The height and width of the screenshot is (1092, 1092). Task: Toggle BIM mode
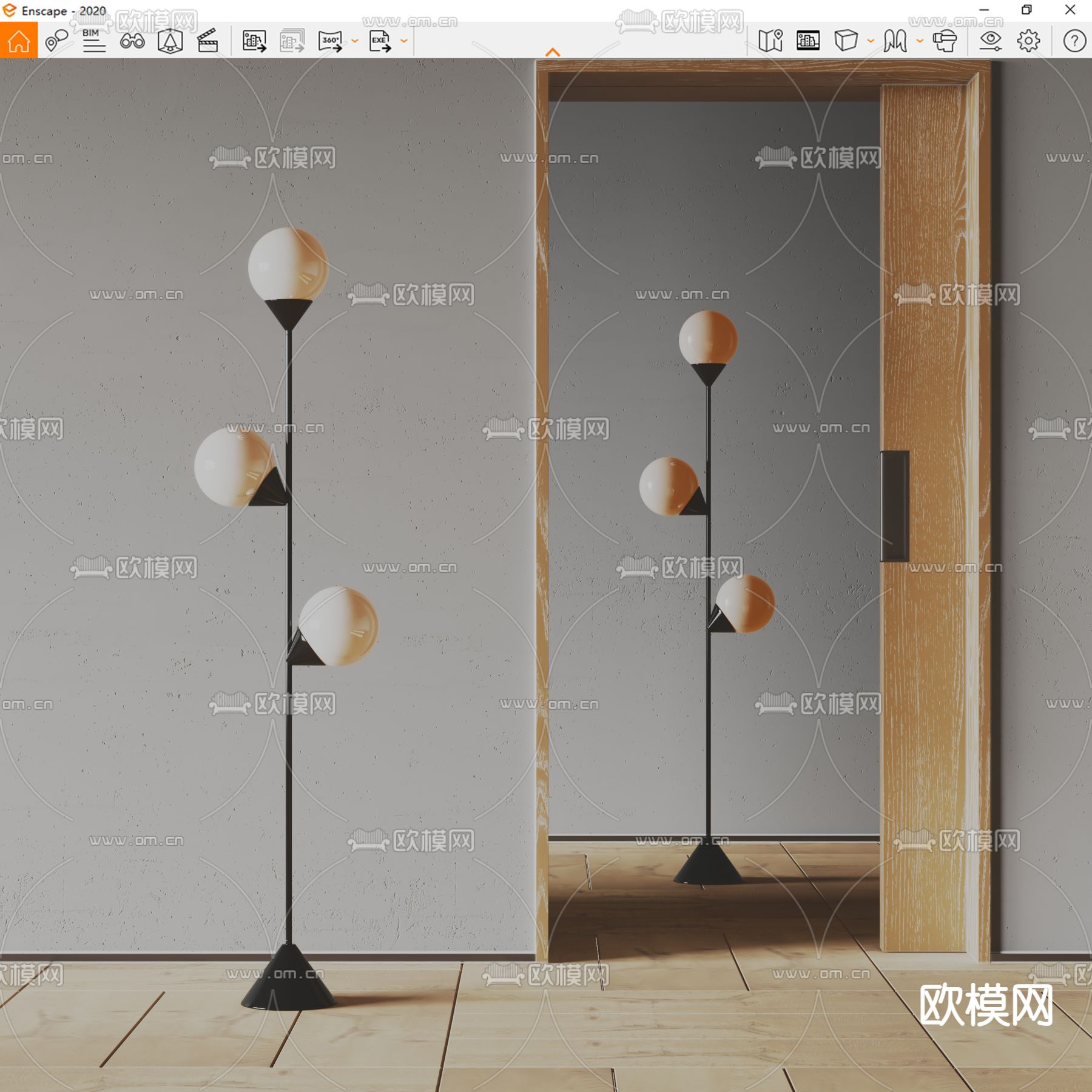point(94,41)
